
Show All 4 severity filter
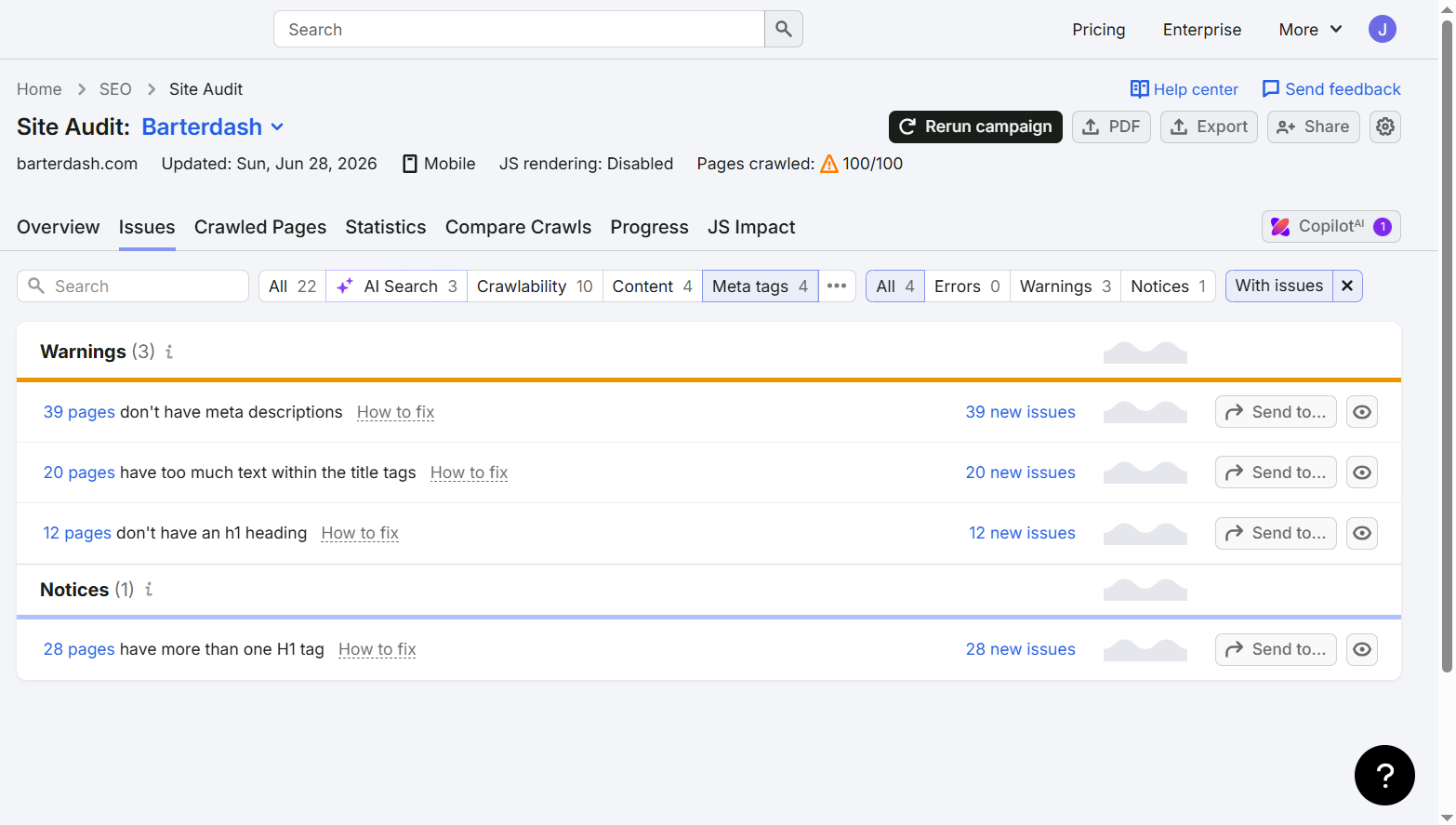[895, 286]
